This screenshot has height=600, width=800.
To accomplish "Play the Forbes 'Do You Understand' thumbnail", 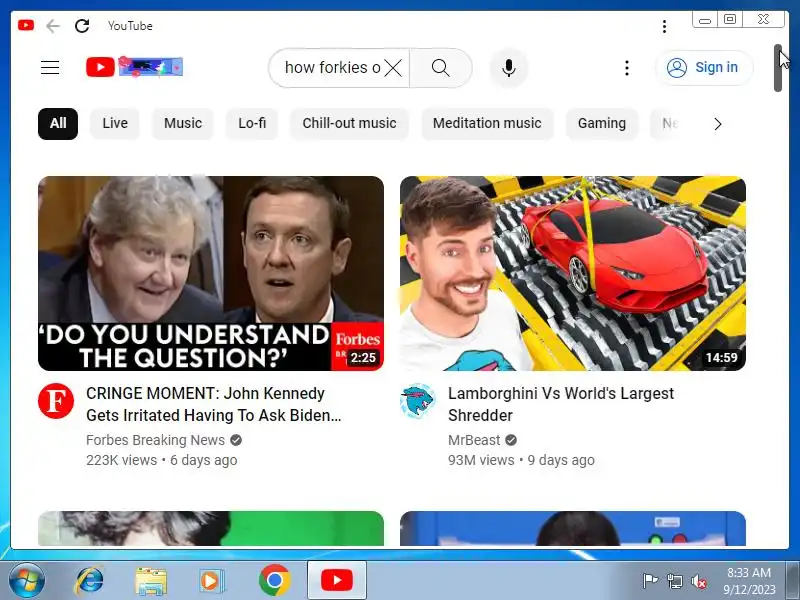I will tap(211, 273).
